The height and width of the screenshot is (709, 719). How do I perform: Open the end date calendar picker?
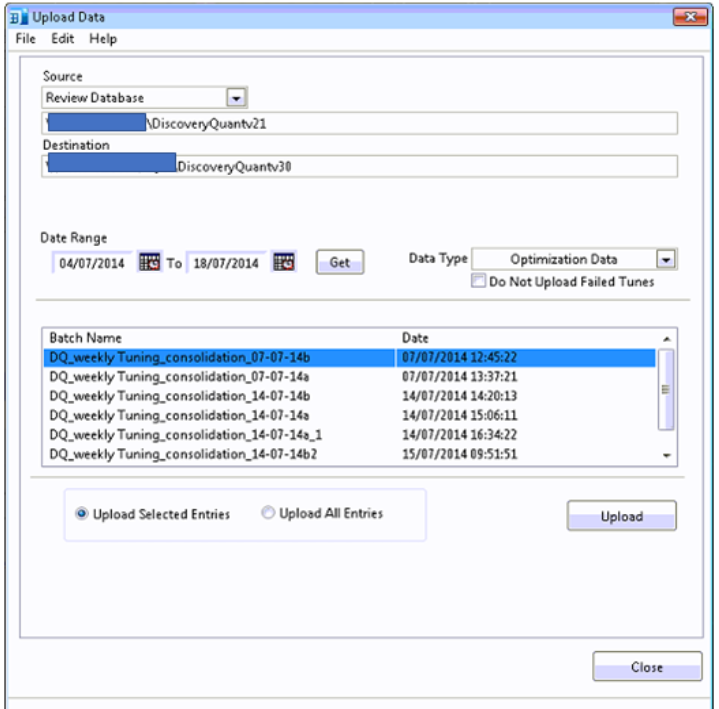[284, 262]
